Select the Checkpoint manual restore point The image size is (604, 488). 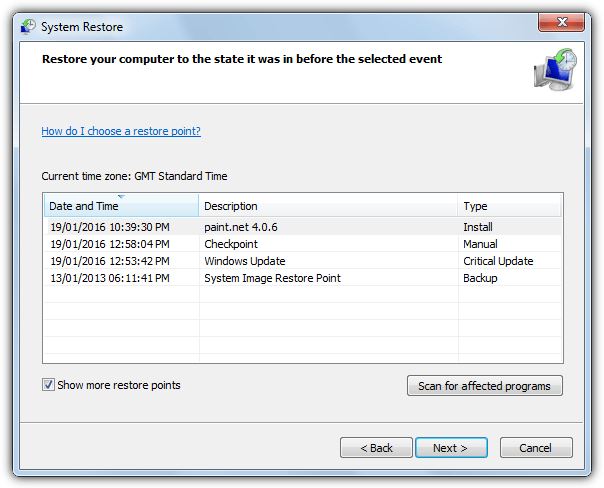pos(303,244)
